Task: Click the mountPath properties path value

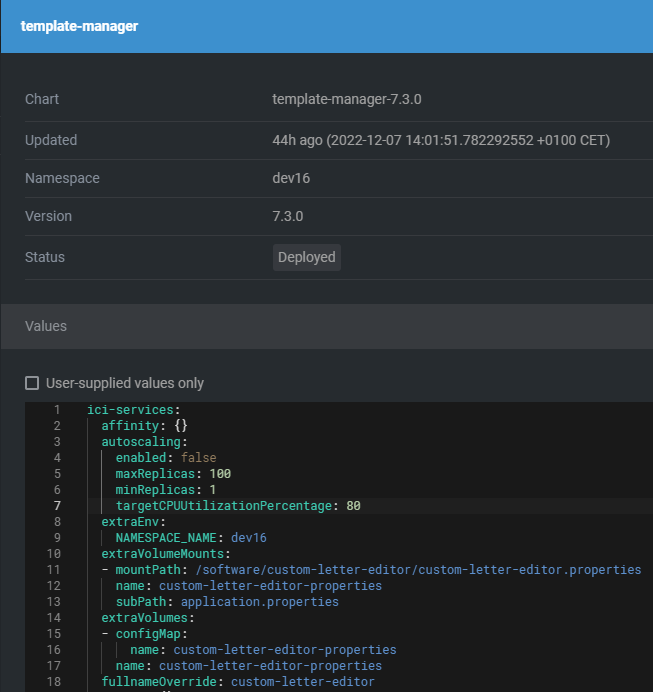Action: (418, 570)
